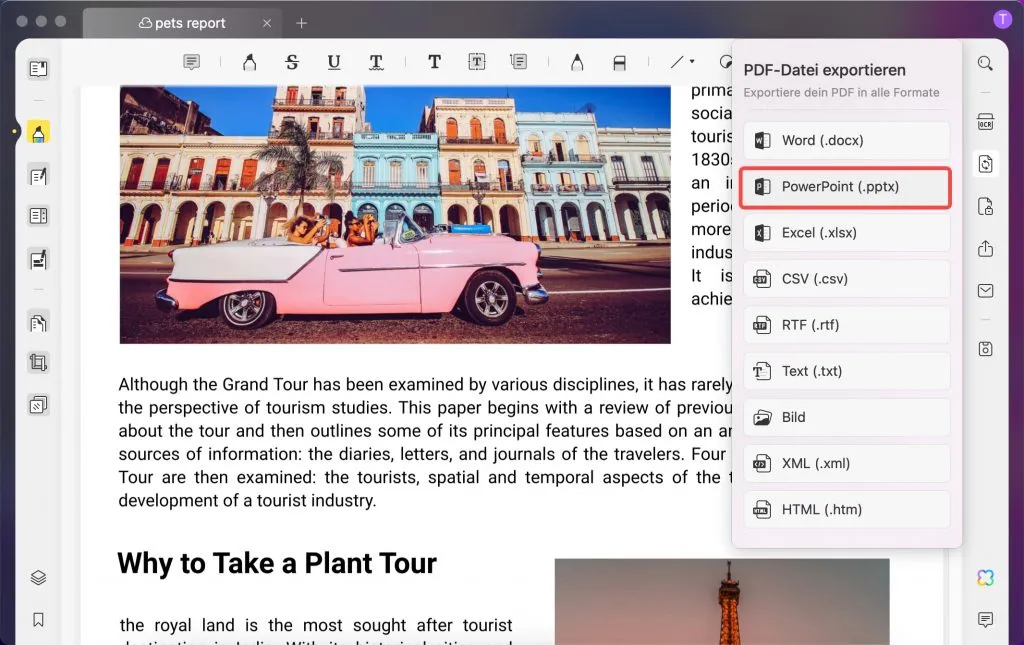Export the PDF as Excel (.xlsx)

[846, 232]
